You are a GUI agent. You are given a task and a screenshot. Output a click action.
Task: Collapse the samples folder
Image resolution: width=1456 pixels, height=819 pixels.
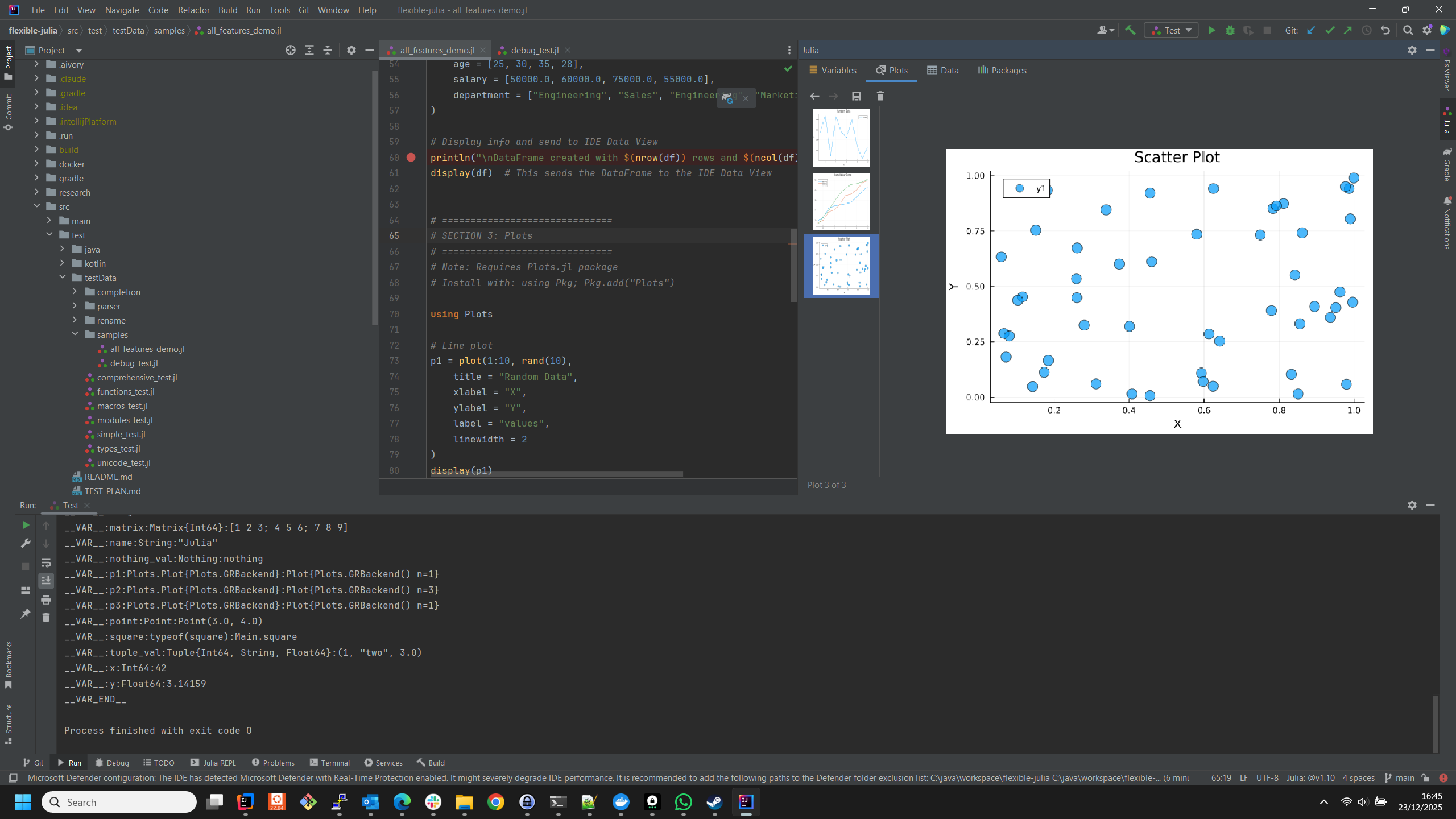tap(75, 334)
